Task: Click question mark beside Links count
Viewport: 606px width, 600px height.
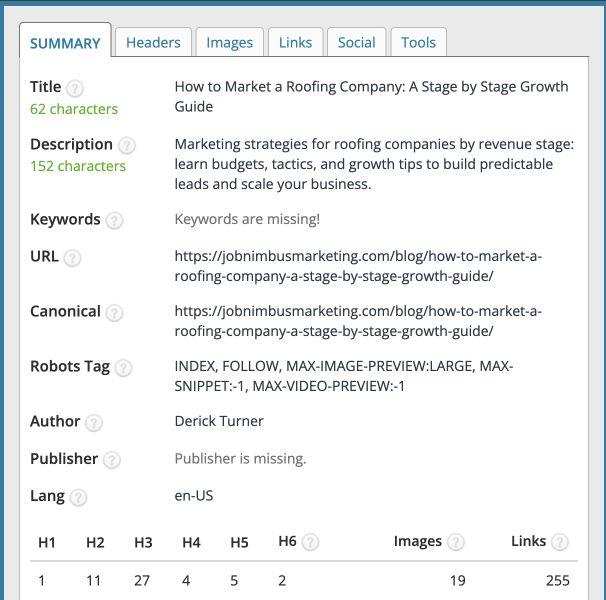Action: [x=559, y=542]
